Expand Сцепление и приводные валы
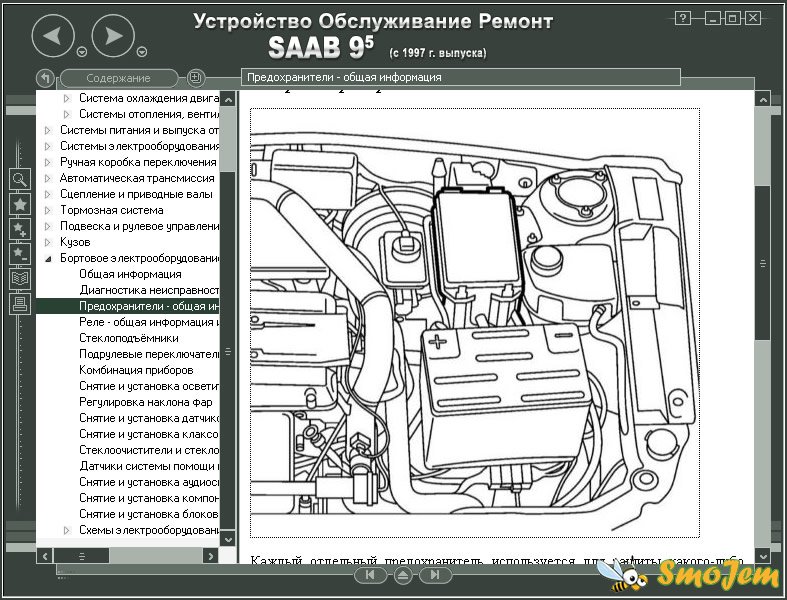Viewport: 787px width, 600px height. point(48,194)
